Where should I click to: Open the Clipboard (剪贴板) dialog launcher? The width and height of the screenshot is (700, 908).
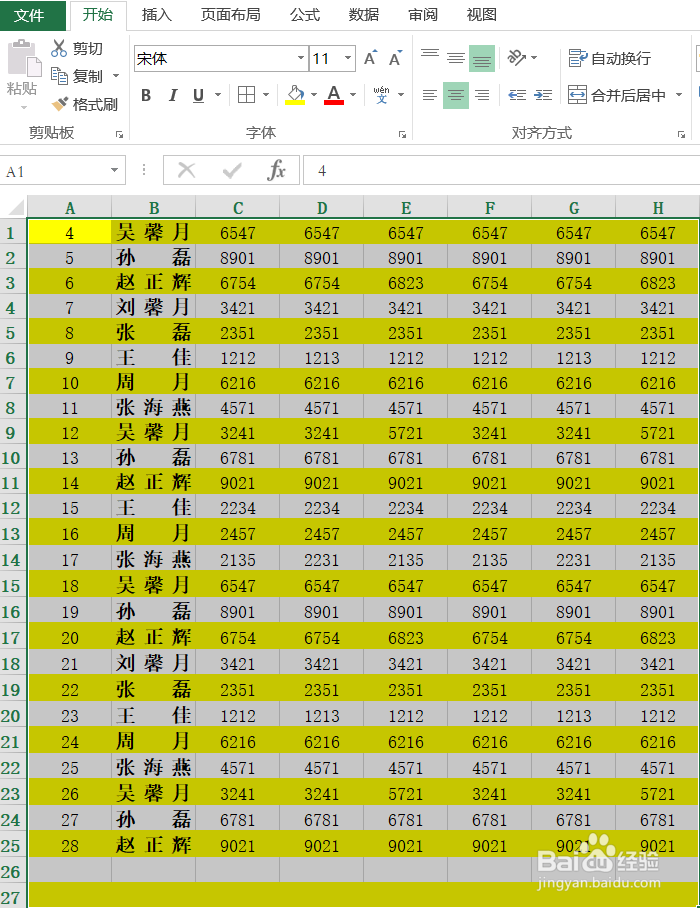tap(119, 134)
